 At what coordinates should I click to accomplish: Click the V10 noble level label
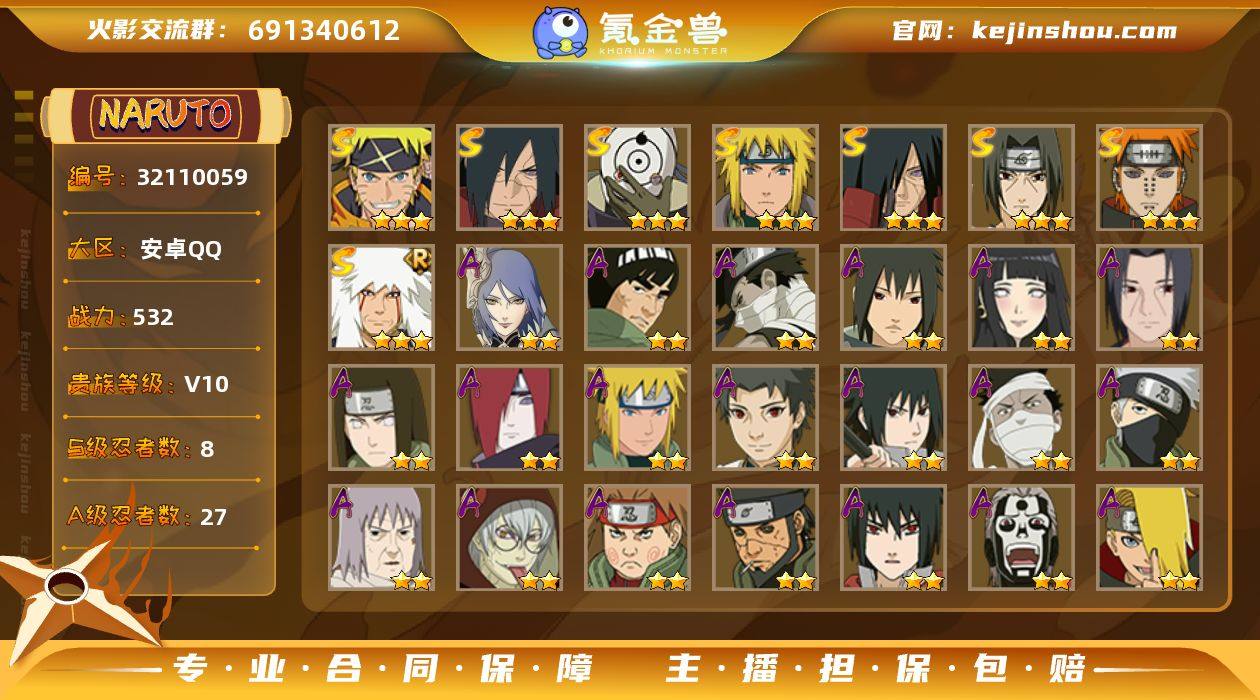click(206, 384)
